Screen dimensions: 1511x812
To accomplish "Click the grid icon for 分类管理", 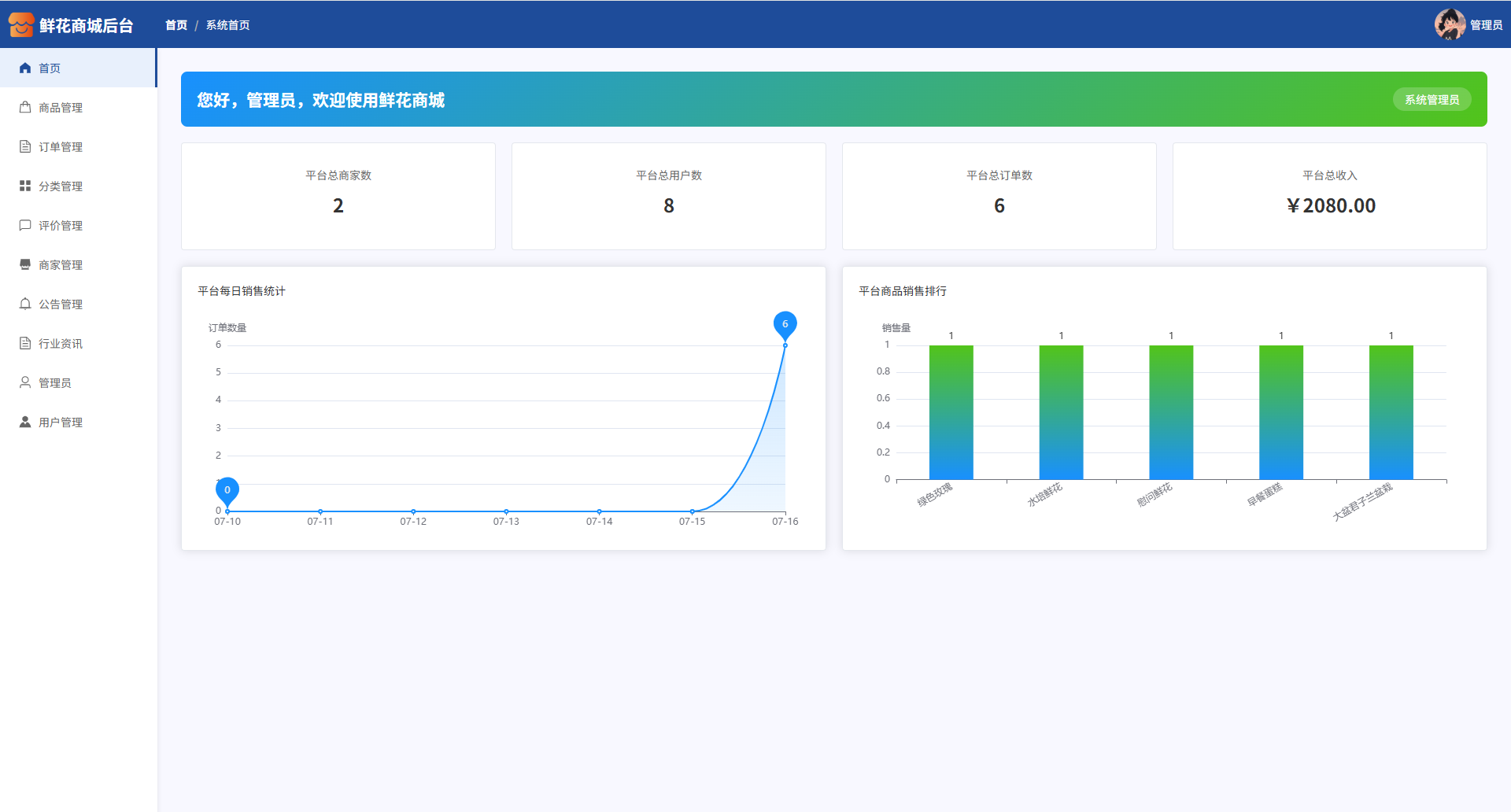I will pos(25,186).
